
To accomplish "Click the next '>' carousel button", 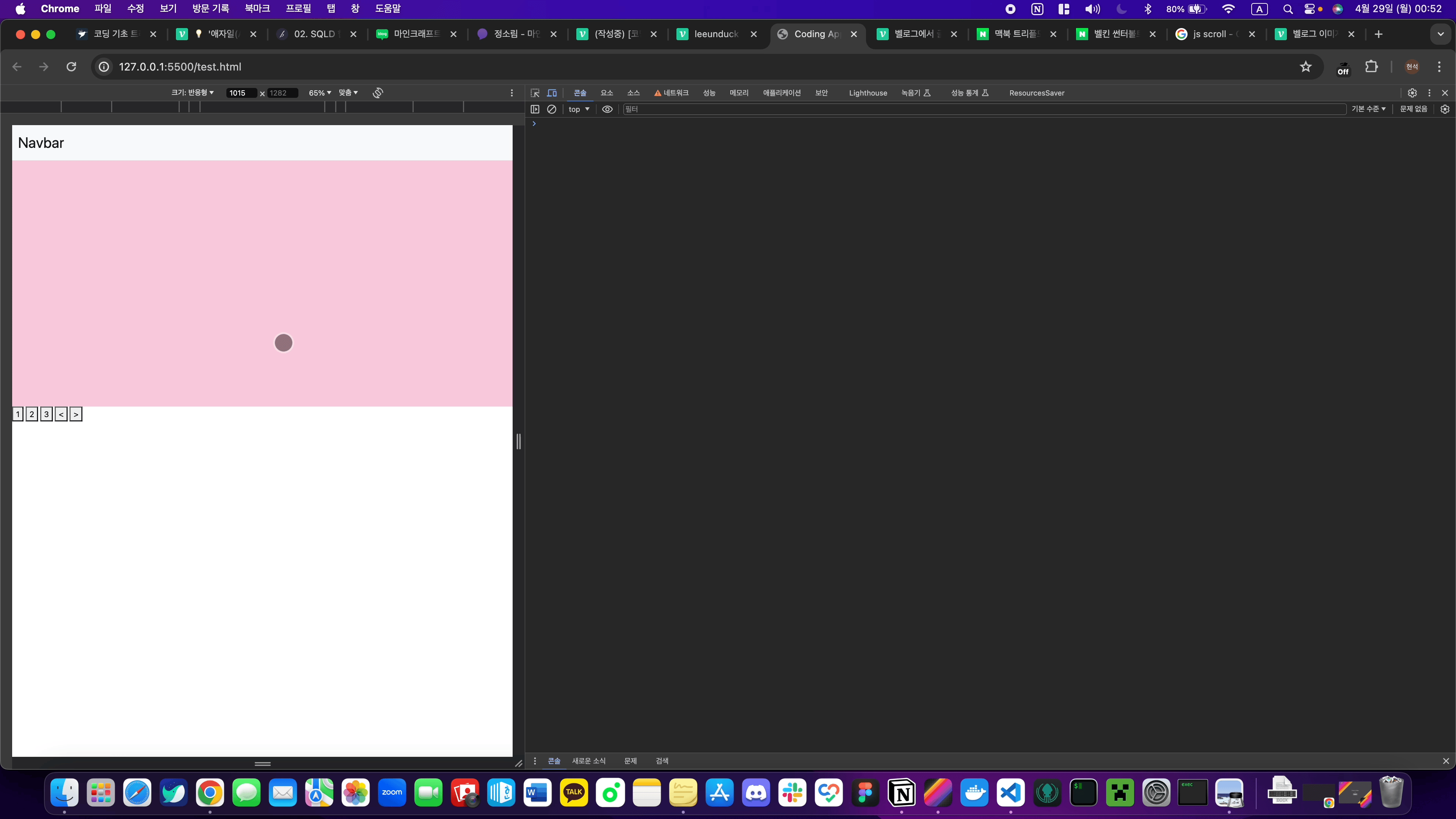I will (76, 414).
